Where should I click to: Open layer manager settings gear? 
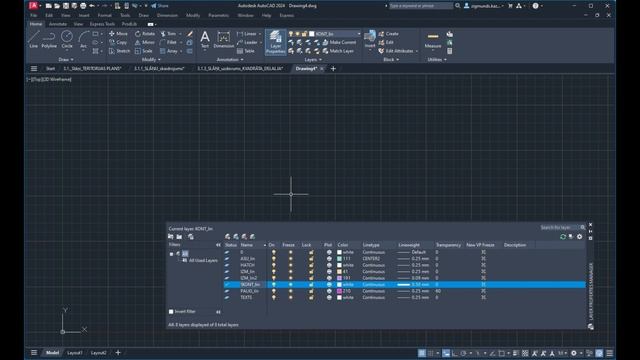point(580,237)
